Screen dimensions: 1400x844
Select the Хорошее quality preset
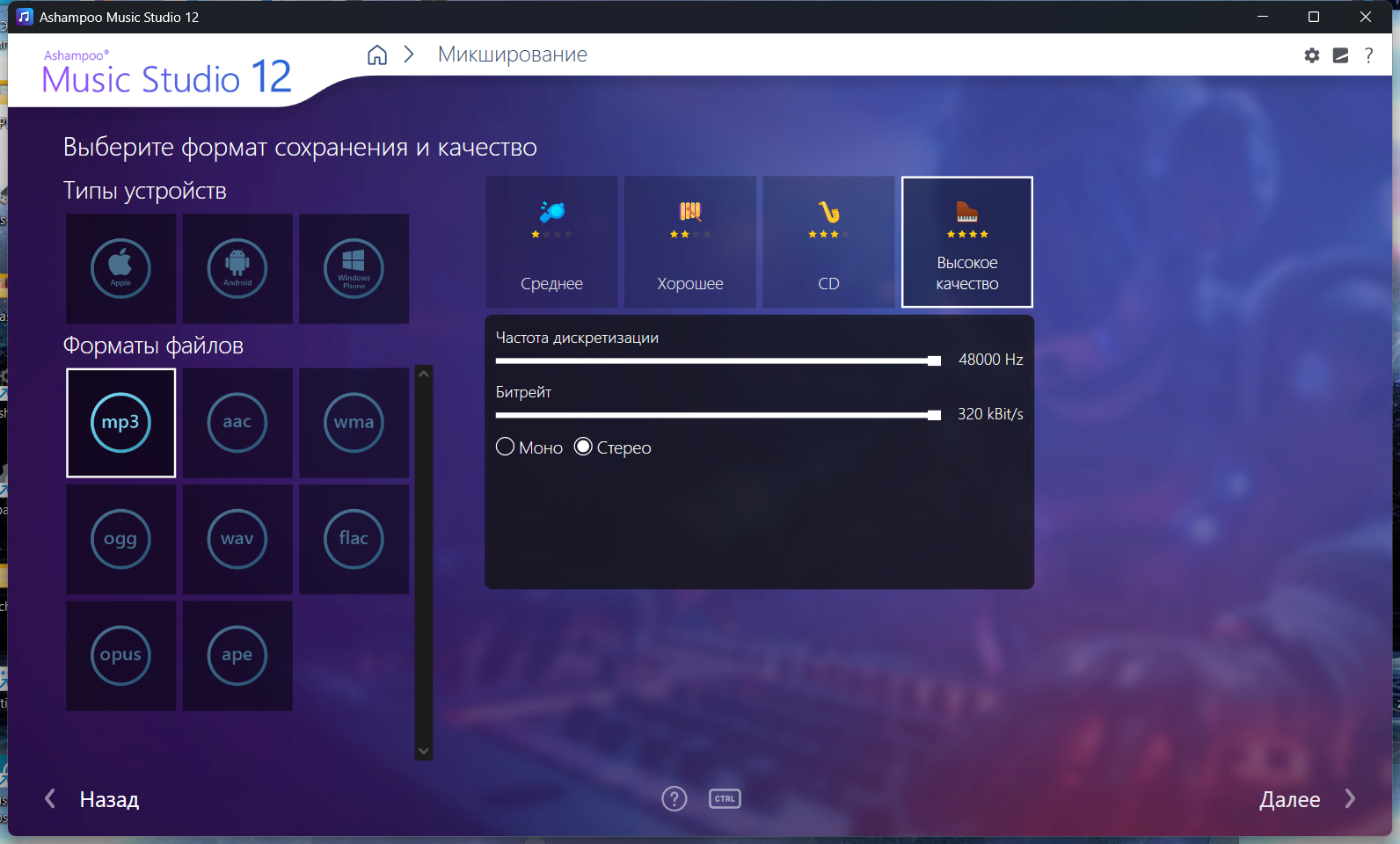[690, 242]
